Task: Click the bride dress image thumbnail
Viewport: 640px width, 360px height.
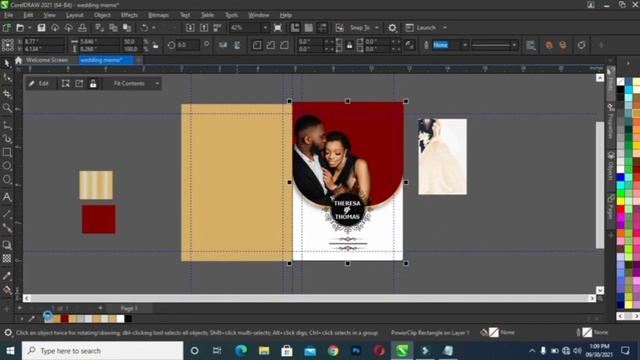Action: 442,157
